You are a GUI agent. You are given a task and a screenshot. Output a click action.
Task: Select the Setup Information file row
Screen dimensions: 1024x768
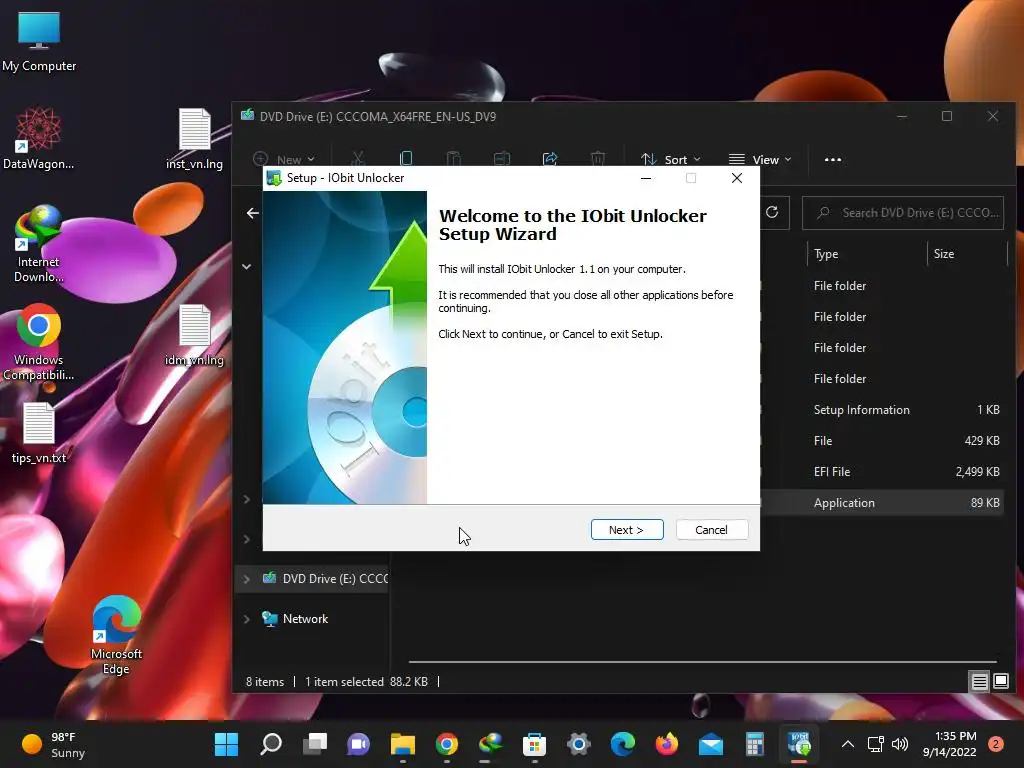[x=882, y=409]
